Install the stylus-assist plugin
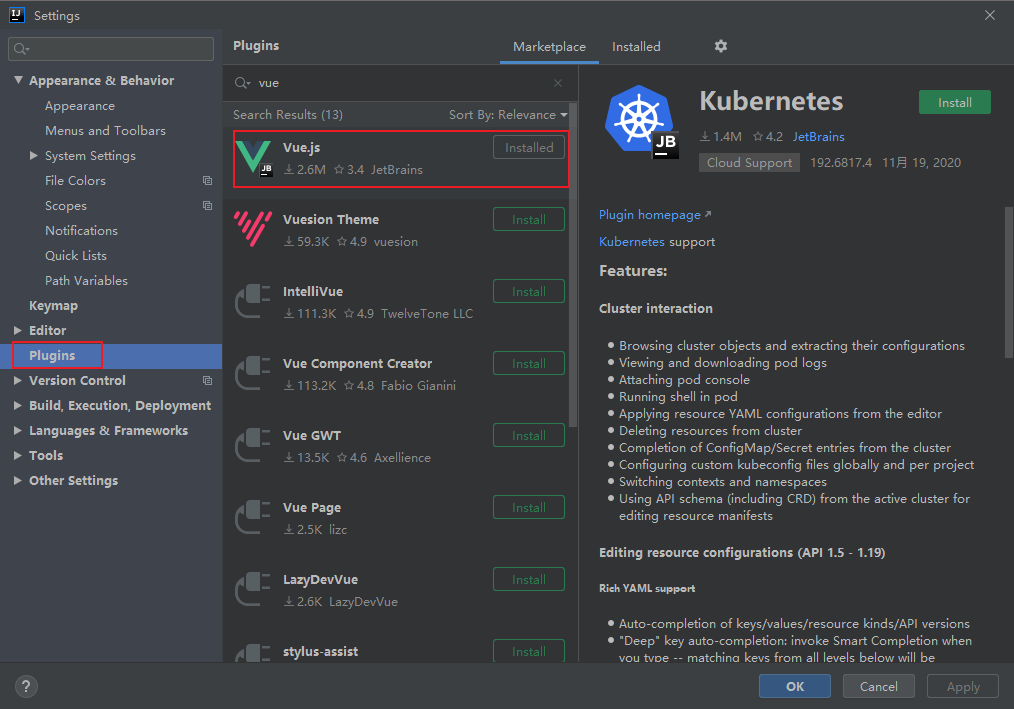1014x709 pixels. [529, 651]
